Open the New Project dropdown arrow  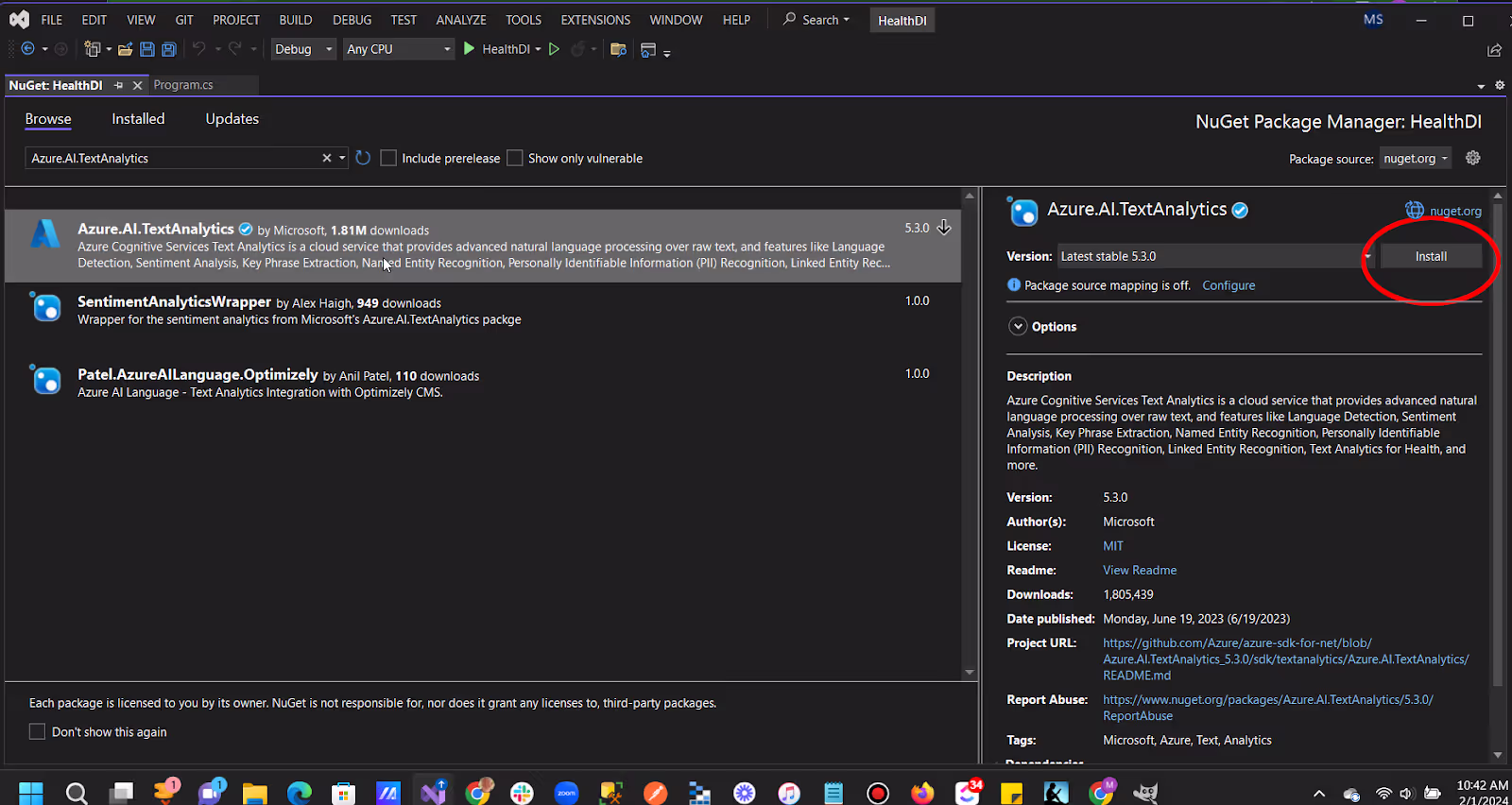pyautogui.click(x=109, y=49)
